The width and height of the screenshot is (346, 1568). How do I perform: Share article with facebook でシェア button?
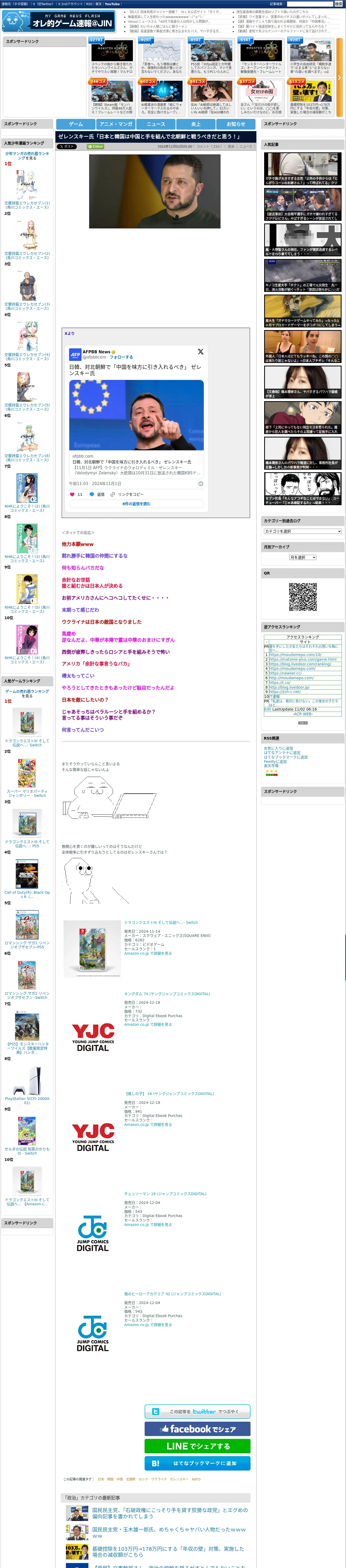pos(197,1429)
